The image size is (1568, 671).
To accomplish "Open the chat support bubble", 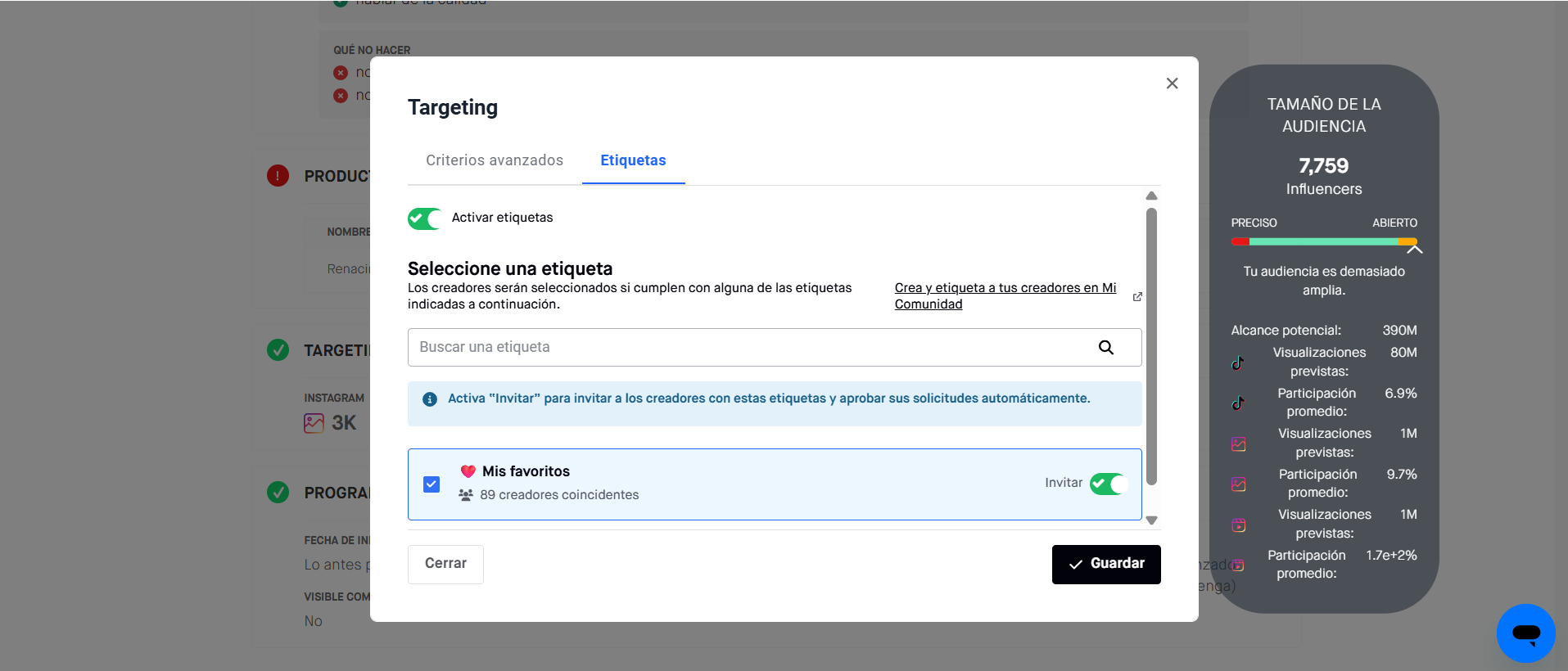I will pyautogui.click(x=1525, y=633).
